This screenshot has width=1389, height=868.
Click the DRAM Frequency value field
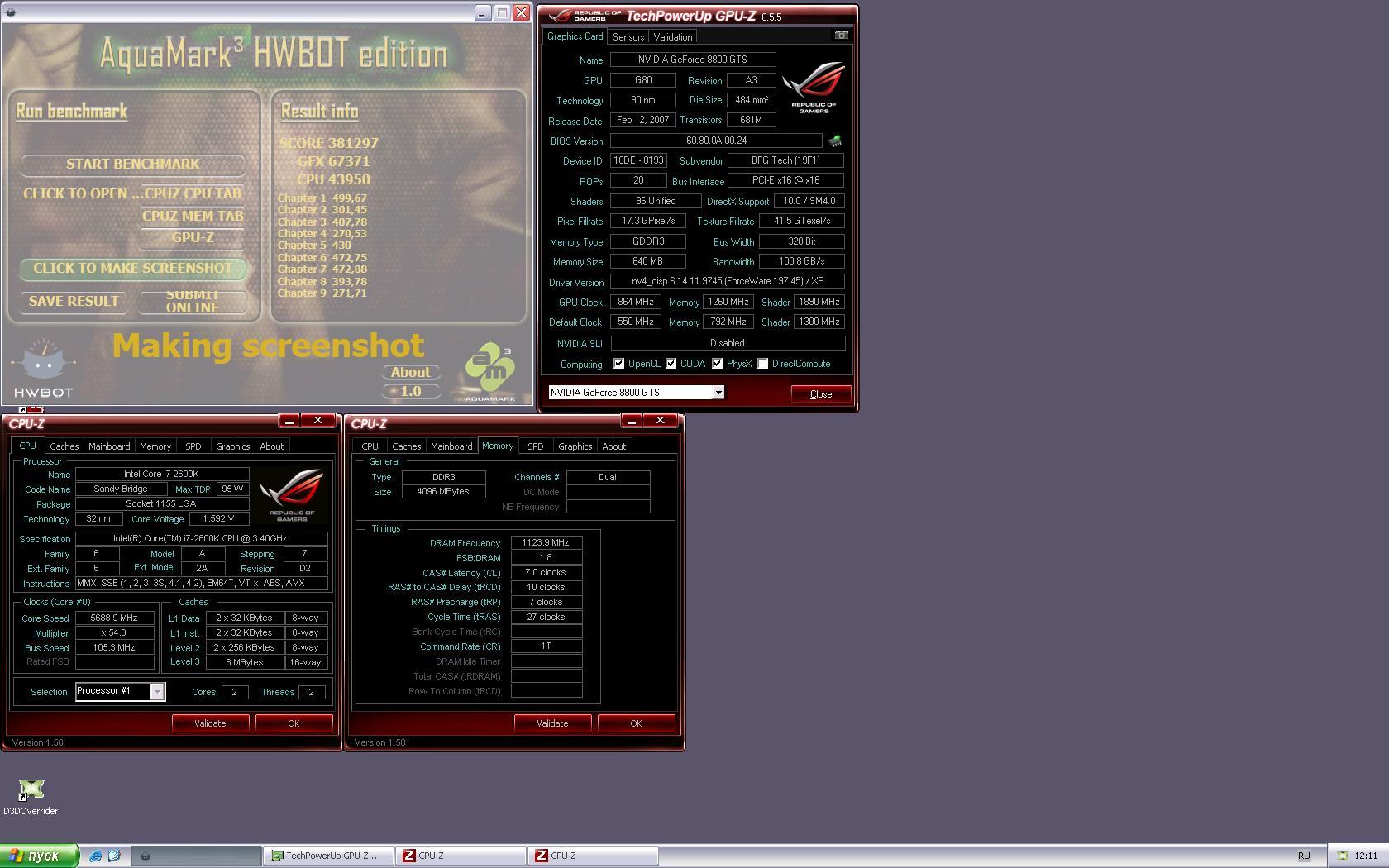(x=547, y=543)
